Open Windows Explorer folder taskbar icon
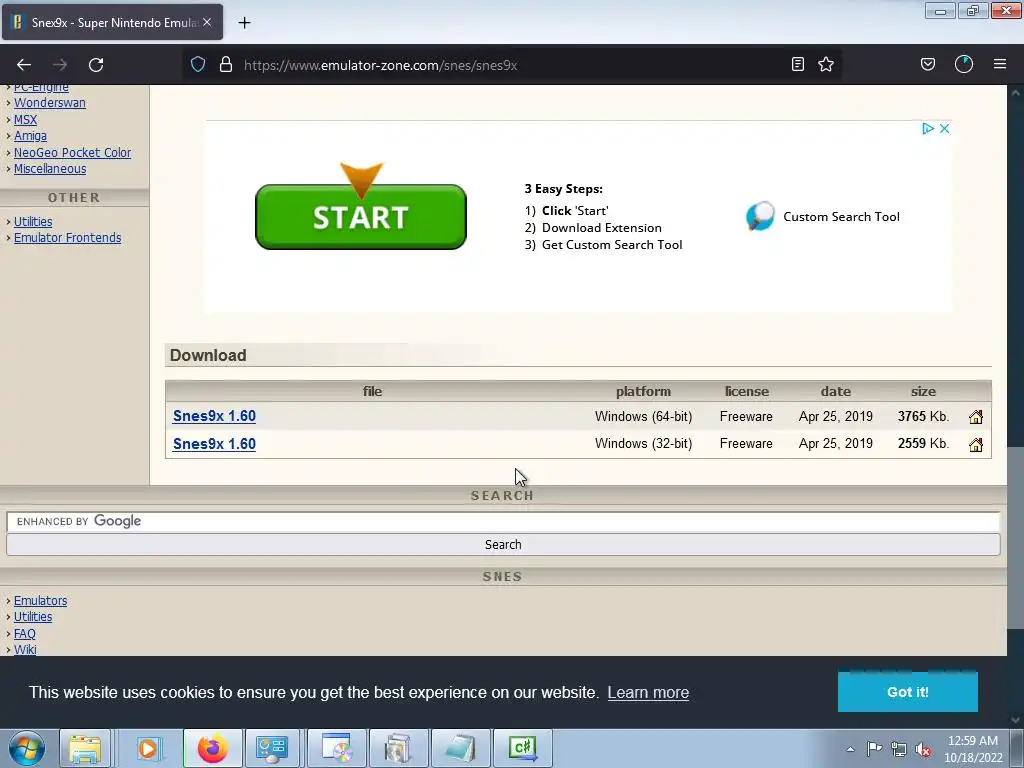Viewport: 1024px width, 768px height. tap(85, 748)
